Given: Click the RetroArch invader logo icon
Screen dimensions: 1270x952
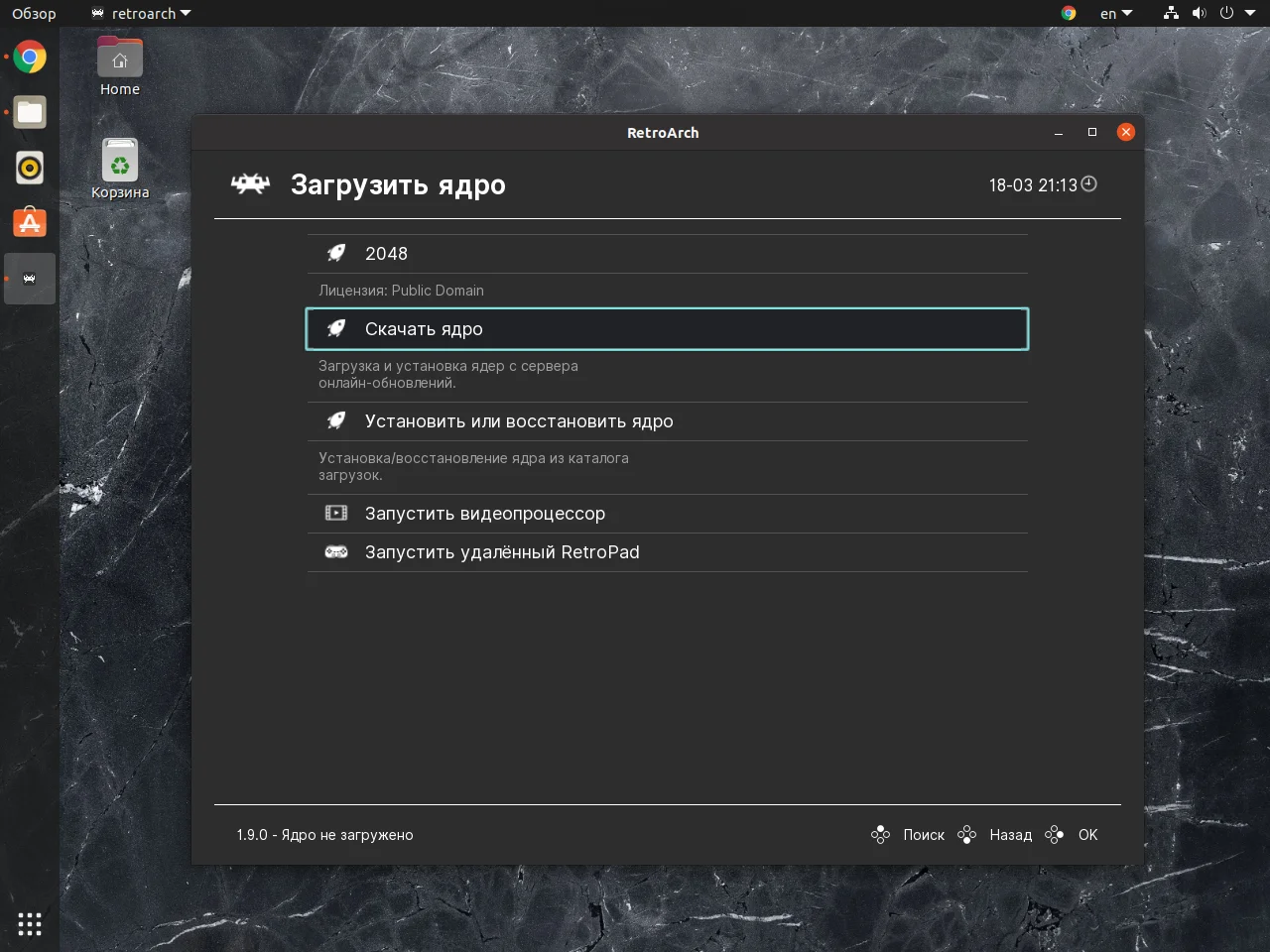Looking at the screenshot, I should (250, 183).
